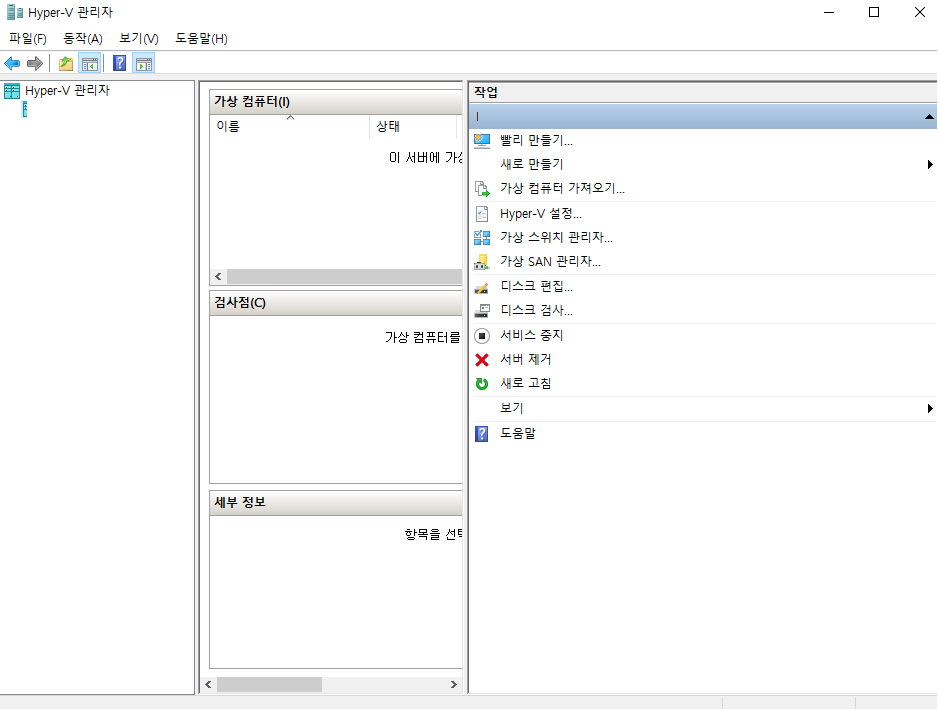Image resolution: width=940 pixels, height=710 pixels.
Task: Go back with the blue left arrow
Action: click(x=12, y=63)
